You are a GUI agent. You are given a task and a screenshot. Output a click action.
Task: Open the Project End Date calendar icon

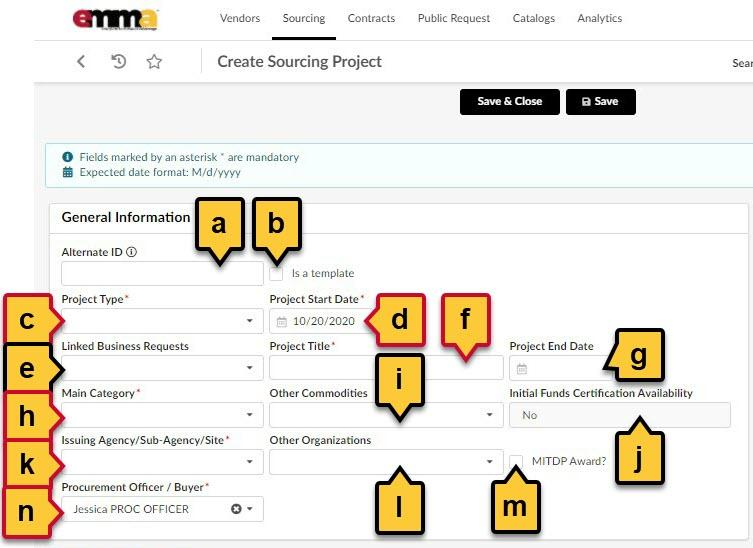[522, 369]
